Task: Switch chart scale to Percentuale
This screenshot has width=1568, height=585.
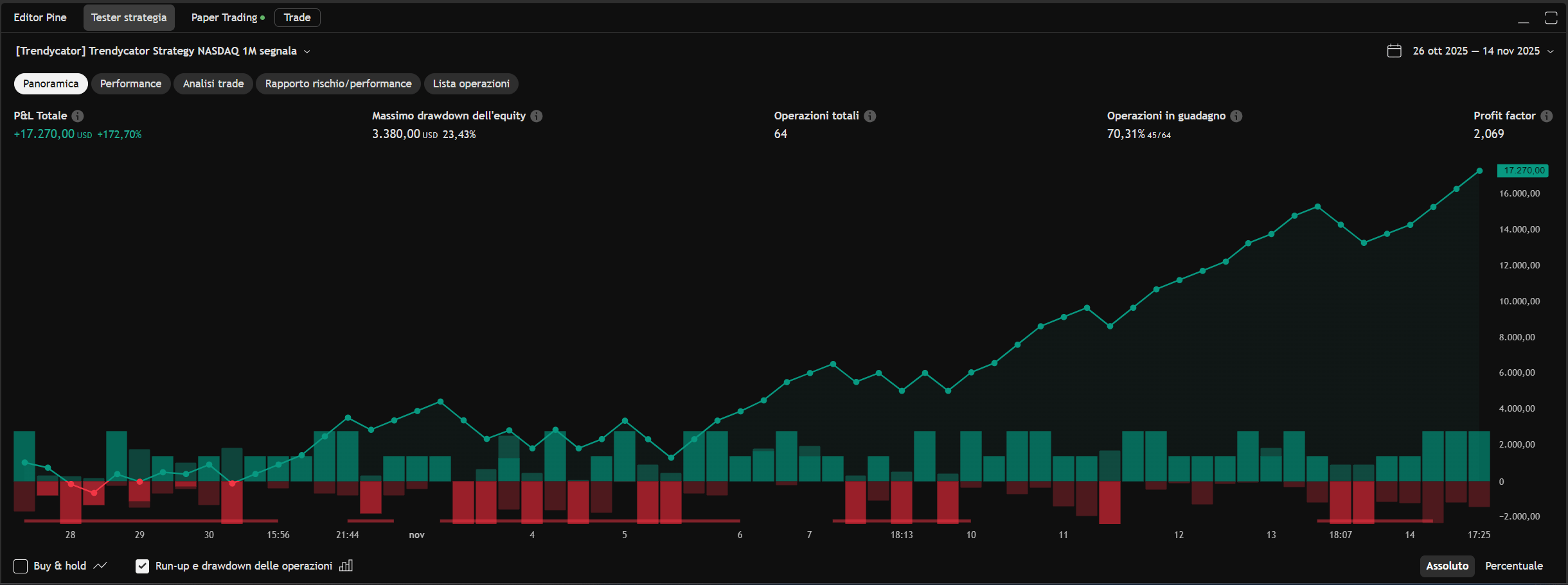Action: (x=1513, y=566)
